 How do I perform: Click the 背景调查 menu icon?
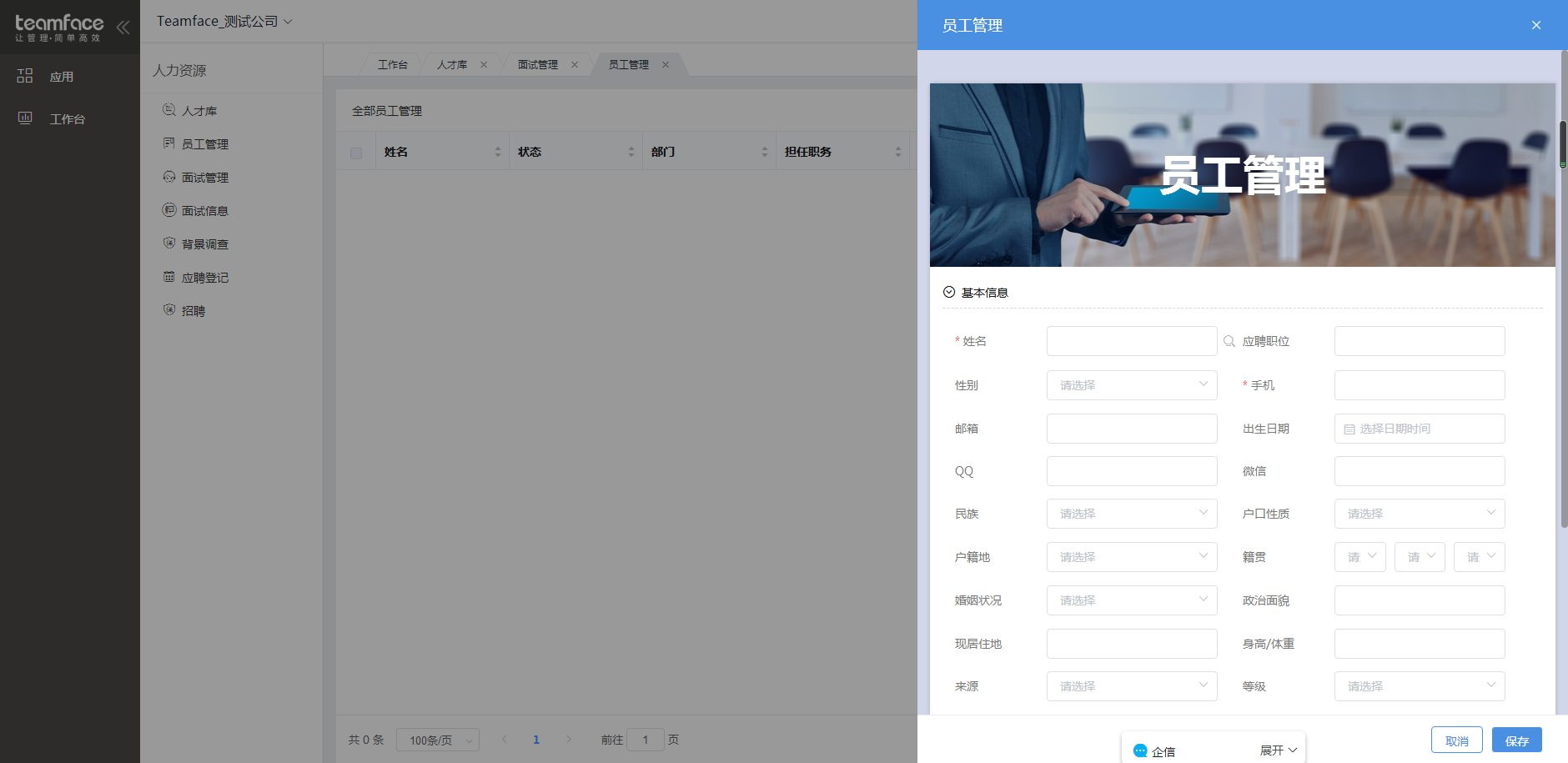[169, 243]
